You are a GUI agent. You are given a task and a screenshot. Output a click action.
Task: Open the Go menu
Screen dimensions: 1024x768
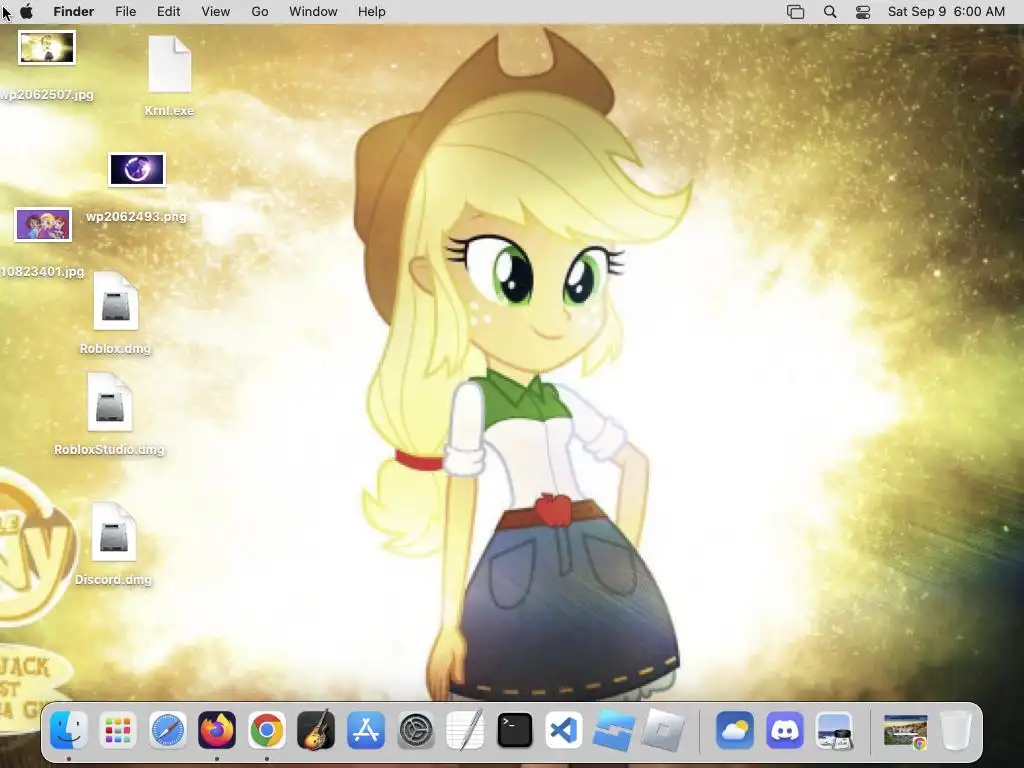[x=260, y=12]
